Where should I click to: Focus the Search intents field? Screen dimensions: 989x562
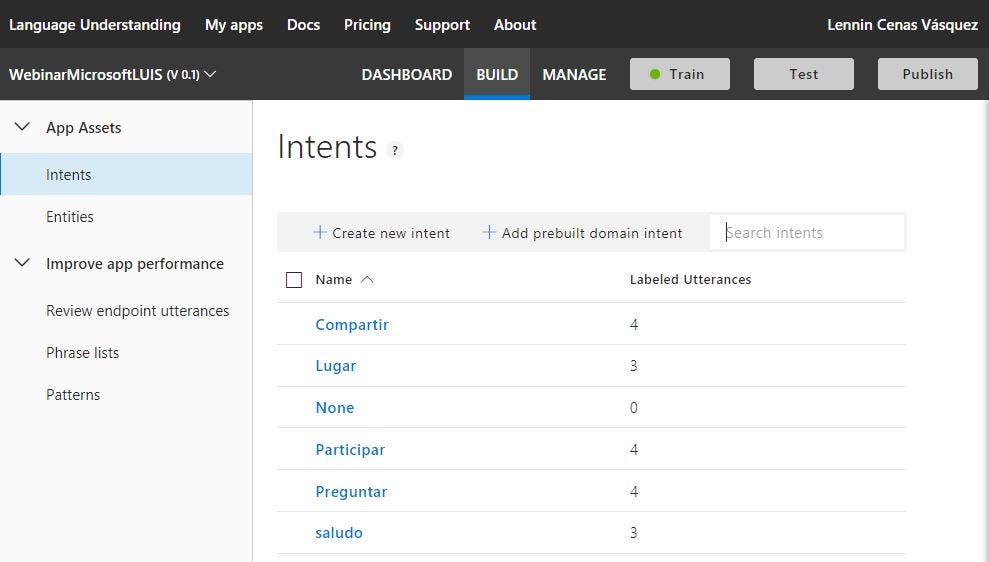point(807,232)
